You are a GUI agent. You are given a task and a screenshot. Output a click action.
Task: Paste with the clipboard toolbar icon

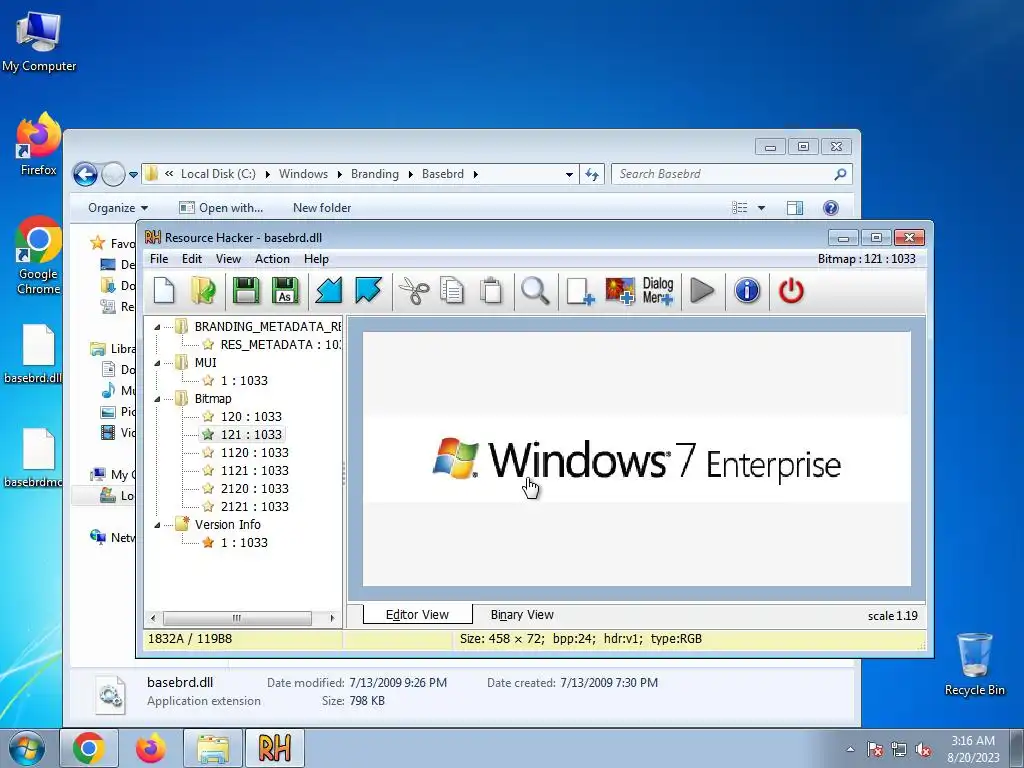pos(491,290)
